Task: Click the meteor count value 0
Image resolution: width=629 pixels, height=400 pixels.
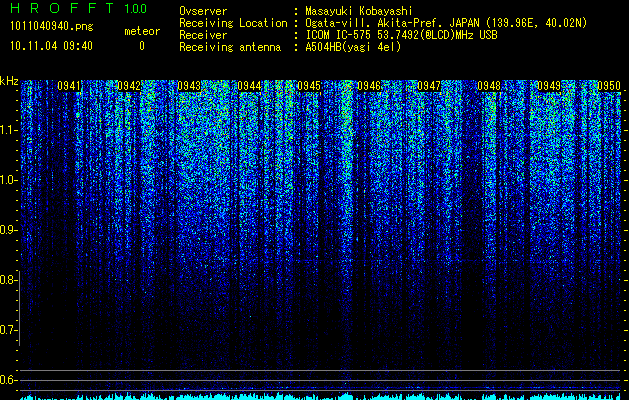Action: tap(142, 46)
